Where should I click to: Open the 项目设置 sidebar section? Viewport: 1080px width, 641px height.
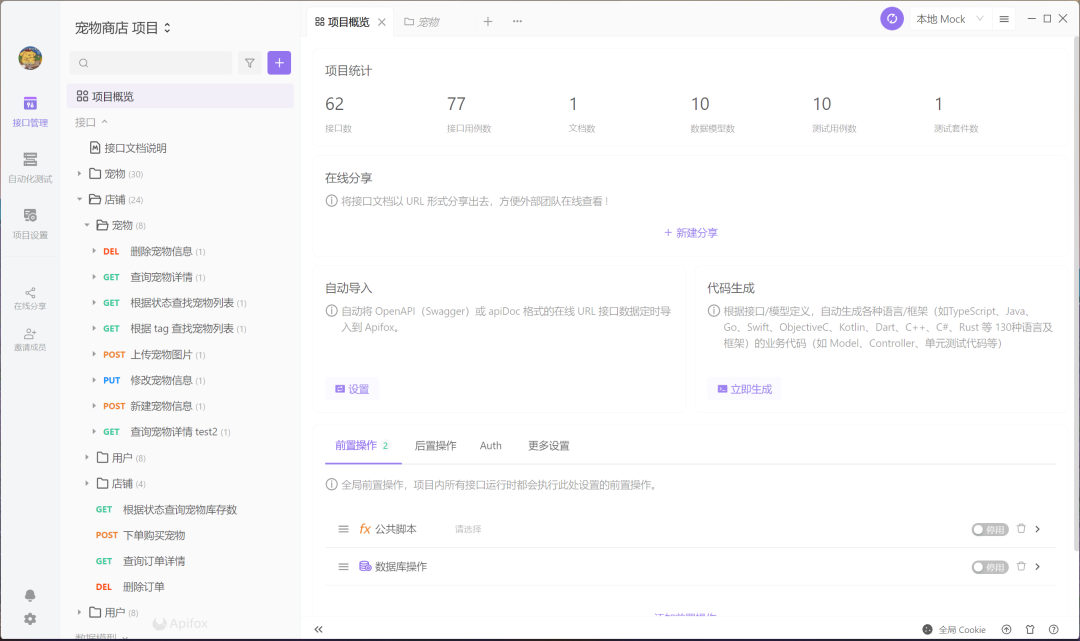30,224
